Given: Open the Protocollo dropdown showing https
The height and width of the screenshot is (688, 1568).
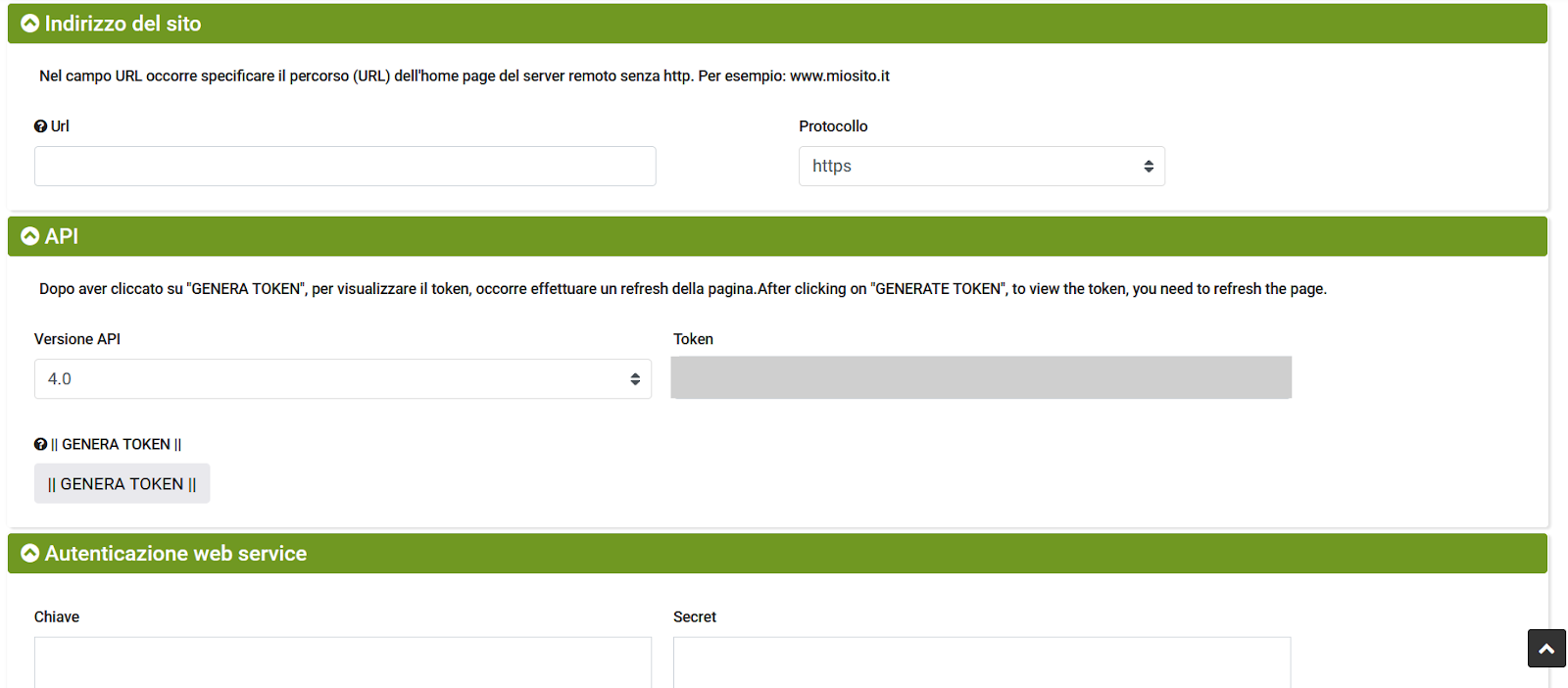Looking at the screenshot, I should [x=981, y=167].
